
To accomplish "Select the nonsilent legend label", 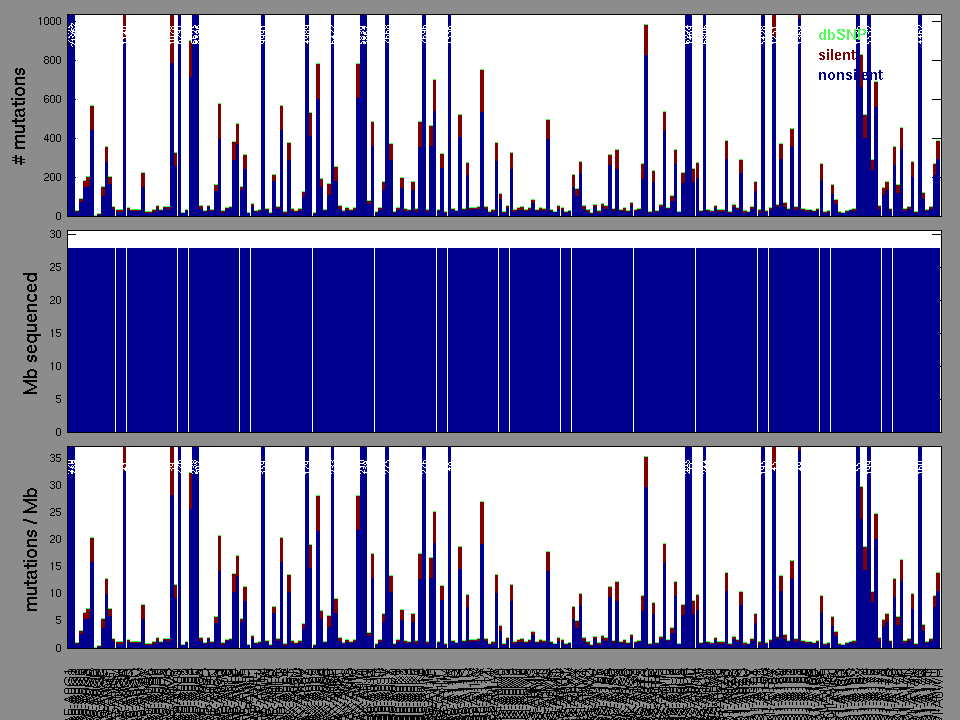I will pos(850,75).
